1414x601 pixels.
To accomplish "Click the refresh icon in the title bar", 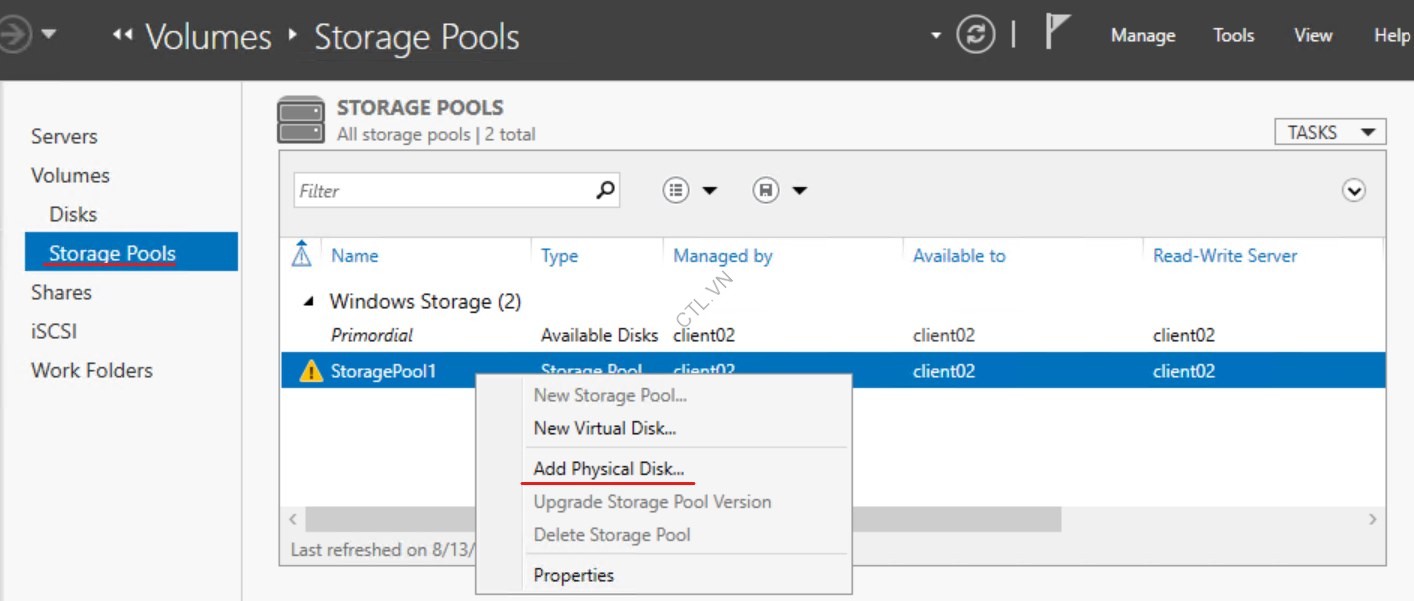I will click(975, 33).
